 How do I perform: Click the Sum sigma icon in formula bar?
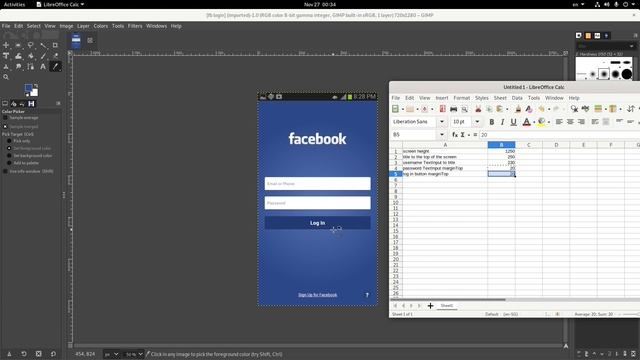tap(462, 135)
